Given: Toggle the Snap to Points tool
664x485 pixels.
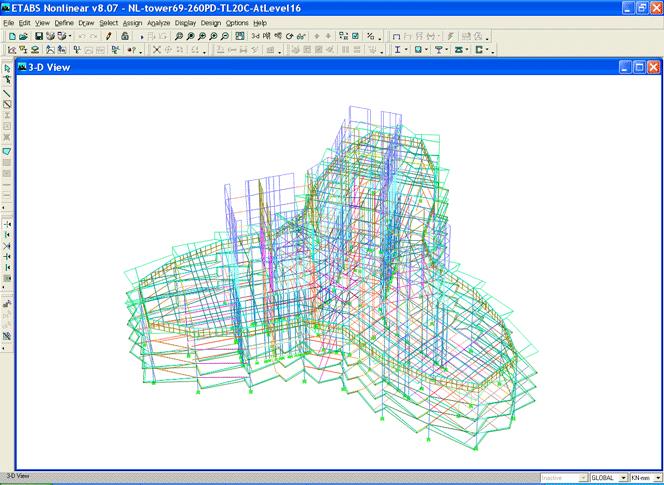Looking at the screenshot, I should (x=7, y=224).
